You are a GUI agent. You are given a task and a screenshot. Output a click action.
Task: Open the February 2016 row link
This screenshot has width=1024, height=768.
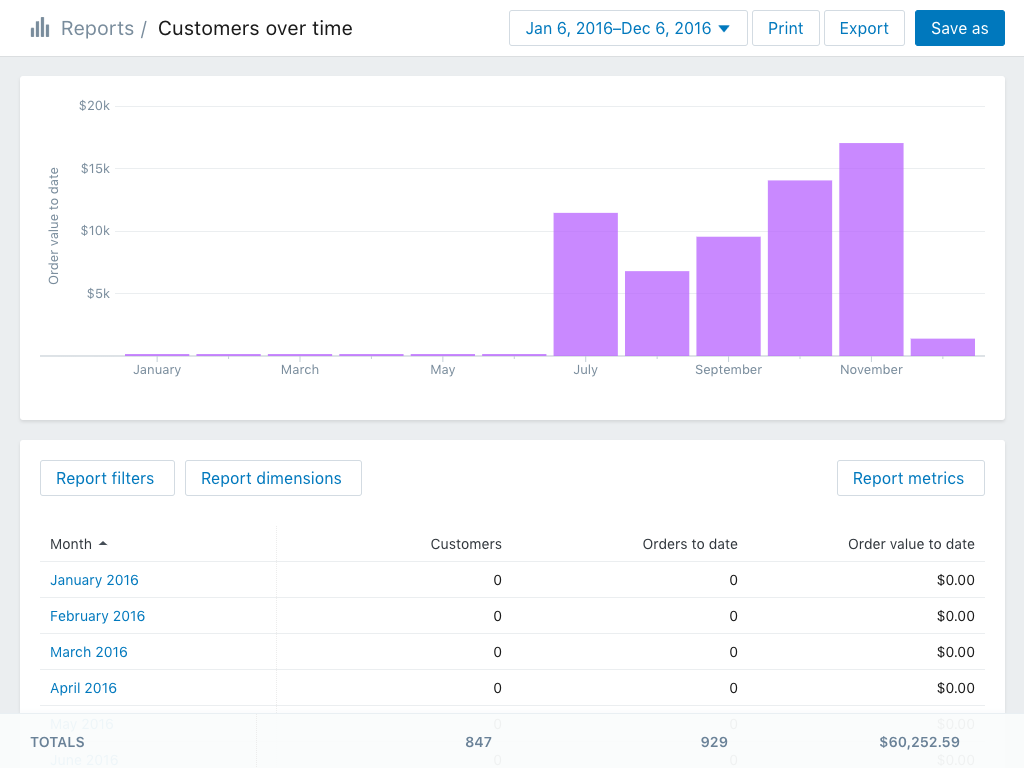[x=97, y=616]
